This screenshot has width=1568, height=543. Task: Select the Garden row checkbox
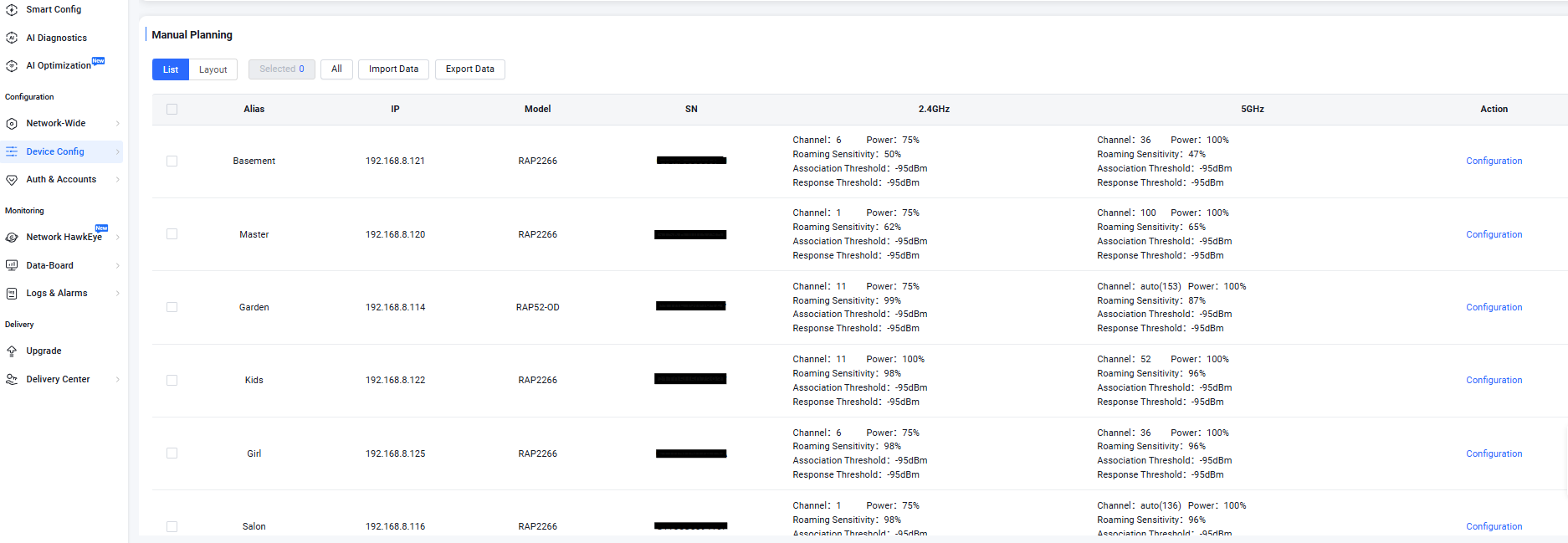pyautogui.click(x=172, y=307)
